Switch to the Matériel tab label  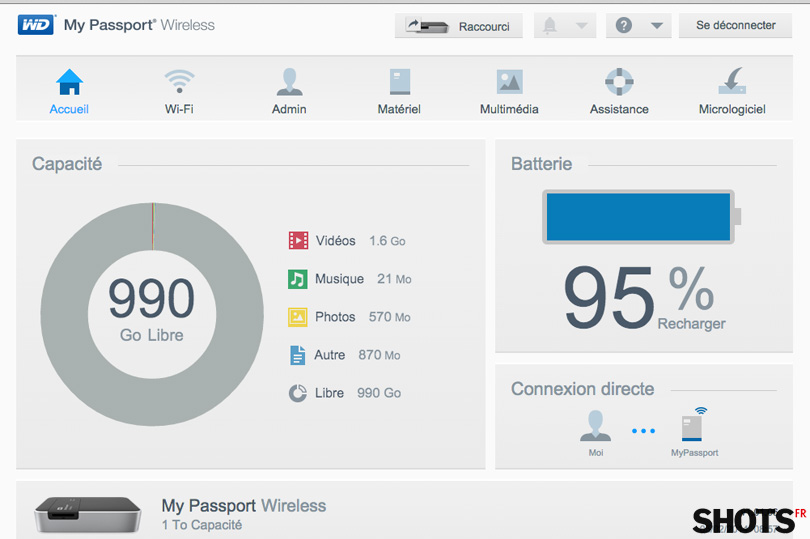coord(399,109)
